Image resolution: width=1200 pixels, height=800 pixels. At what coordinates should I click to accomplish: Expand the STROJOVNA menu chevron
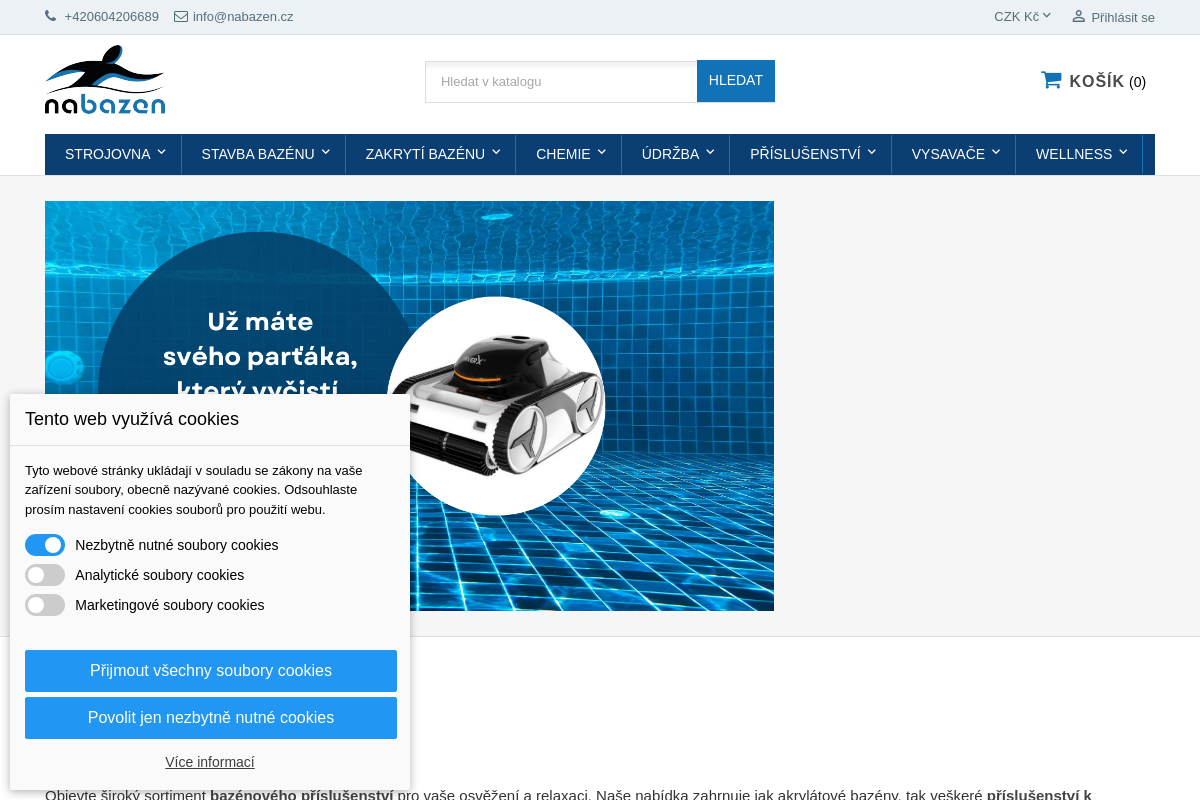[162, 152]
